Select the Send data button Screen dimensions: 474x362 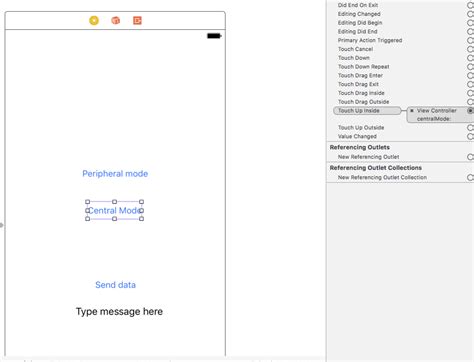click(115, 285)
